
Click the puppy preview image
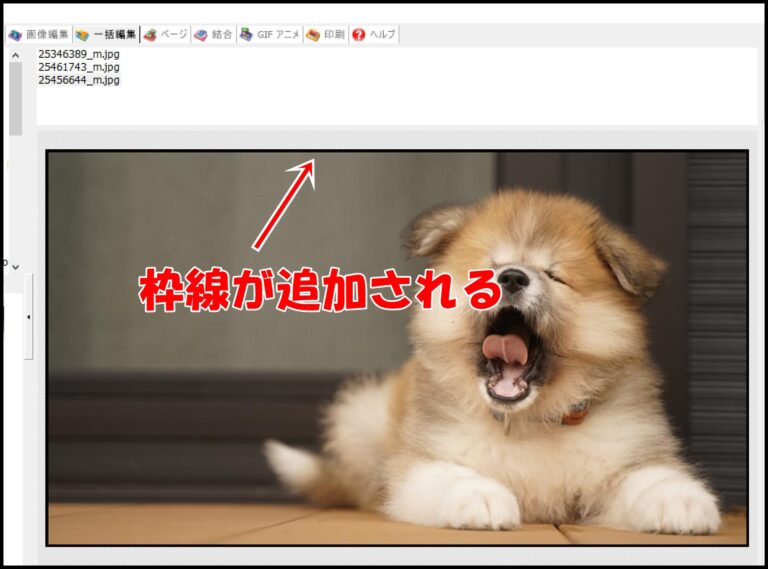tap(397, 348)
